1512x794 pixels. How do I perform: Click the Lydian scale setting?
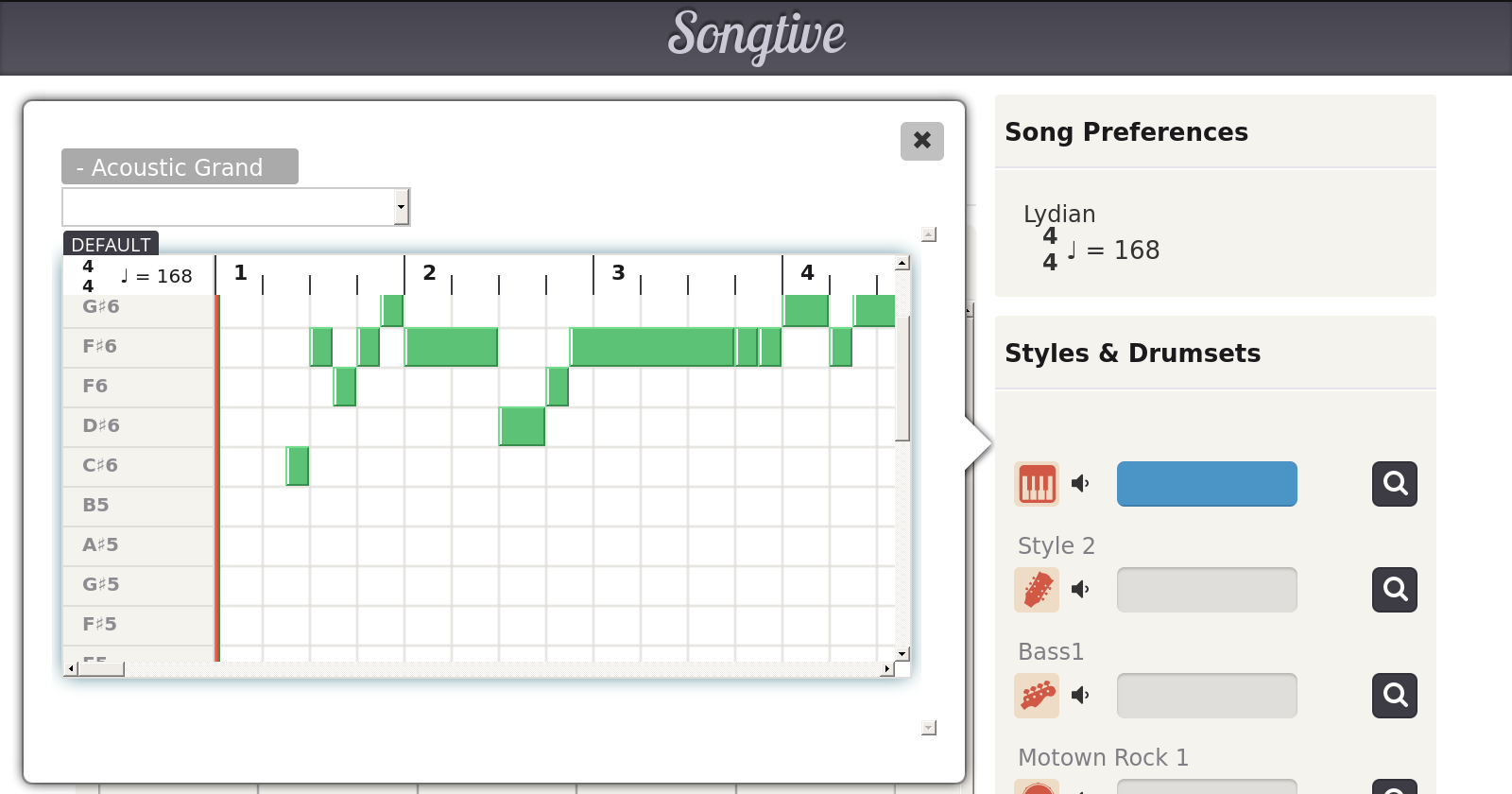tap(1059, 214)
